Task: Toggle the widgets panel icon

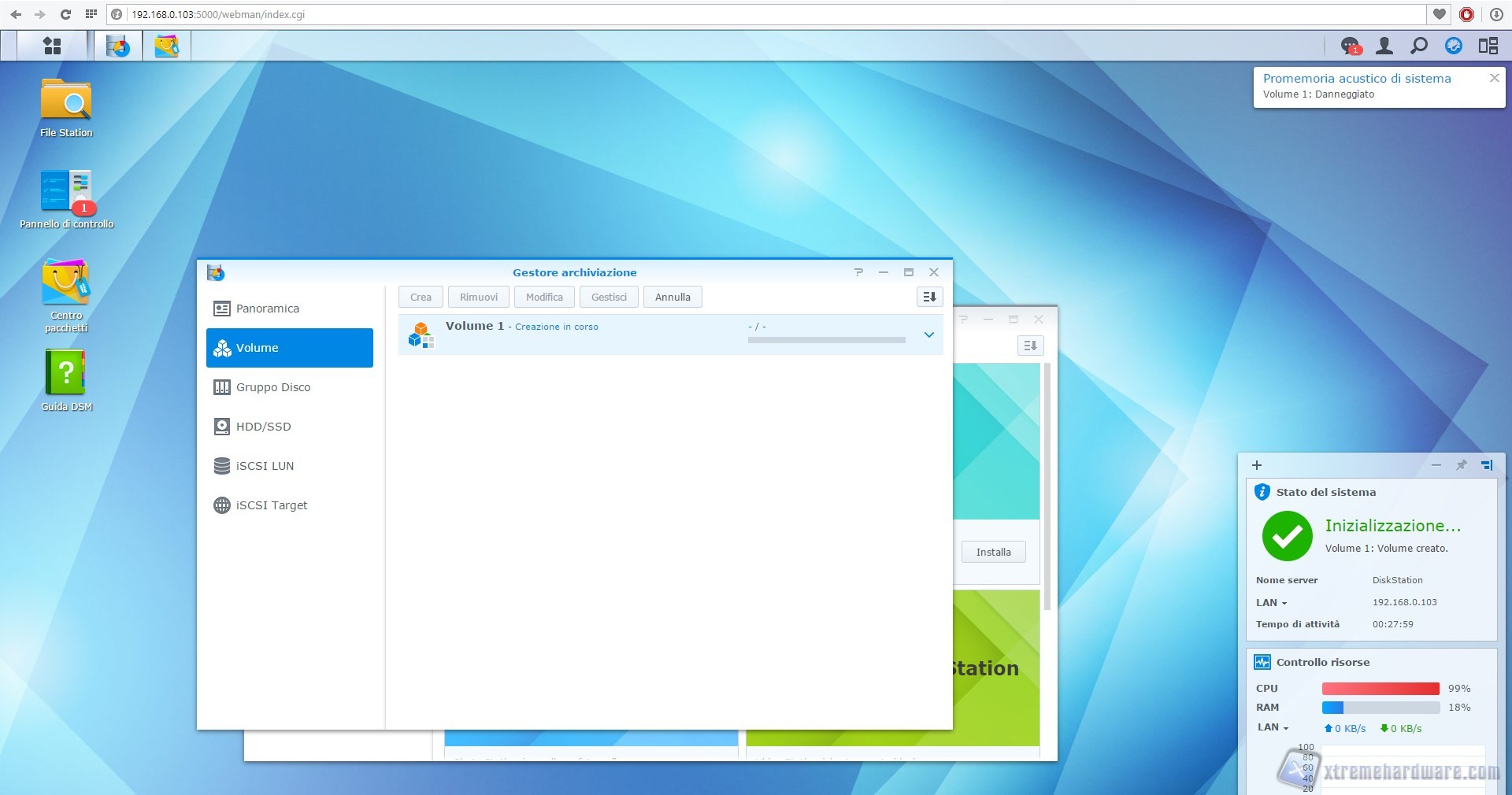Action: tap(1488, 46)
